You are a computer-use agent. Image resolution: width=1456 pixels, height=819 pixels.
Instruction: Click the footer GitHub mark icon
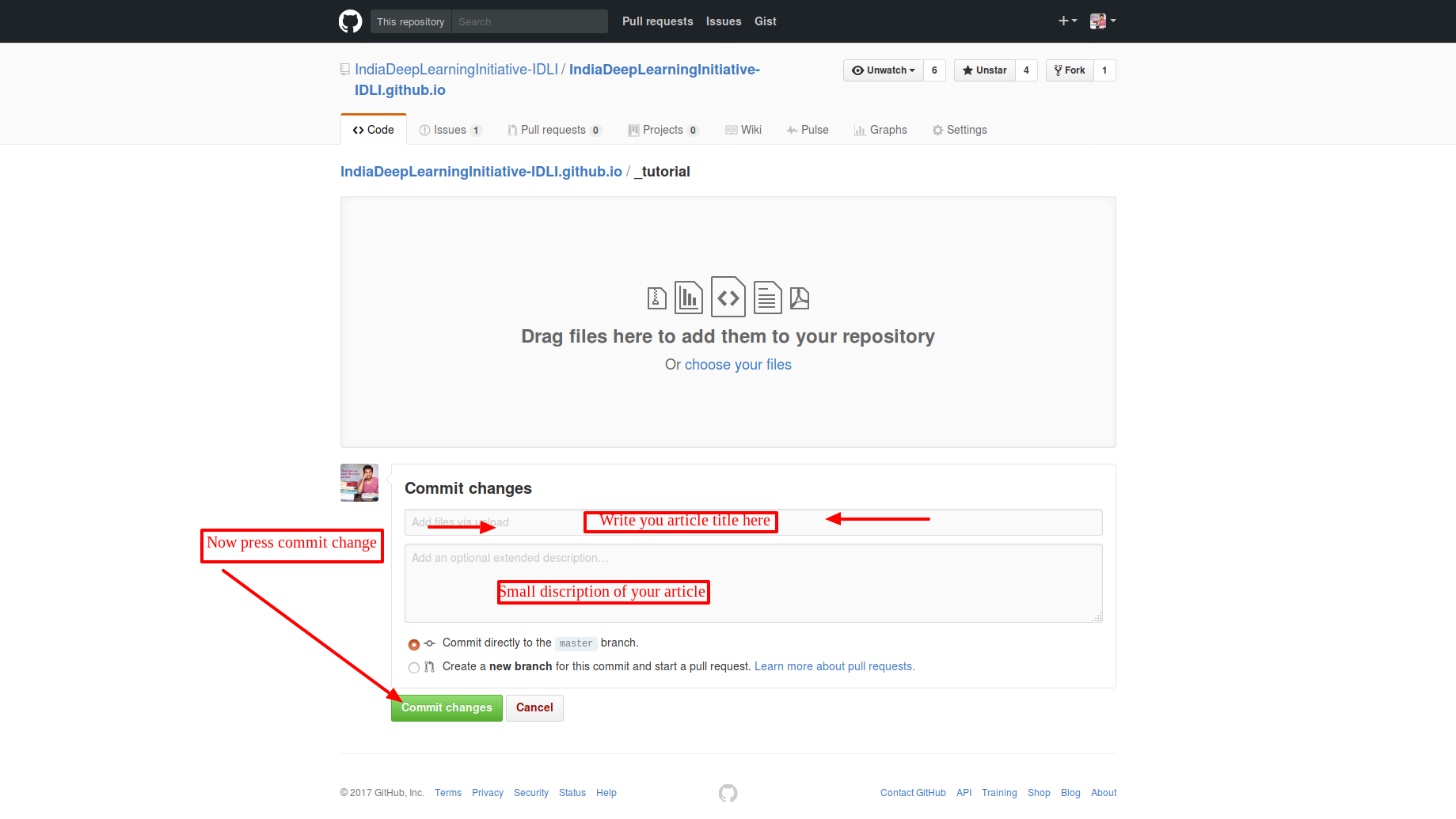728,793
